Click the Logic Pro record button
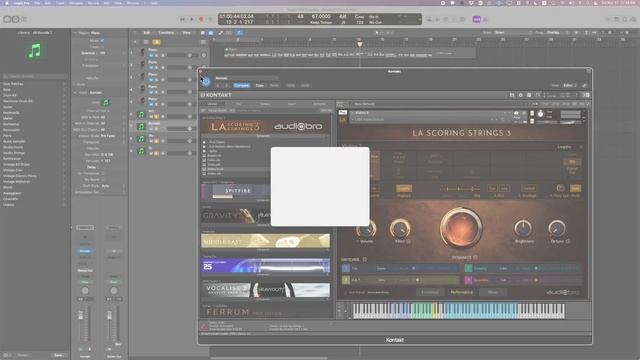This screenshot has height=360, width=640. click(201, 19)
